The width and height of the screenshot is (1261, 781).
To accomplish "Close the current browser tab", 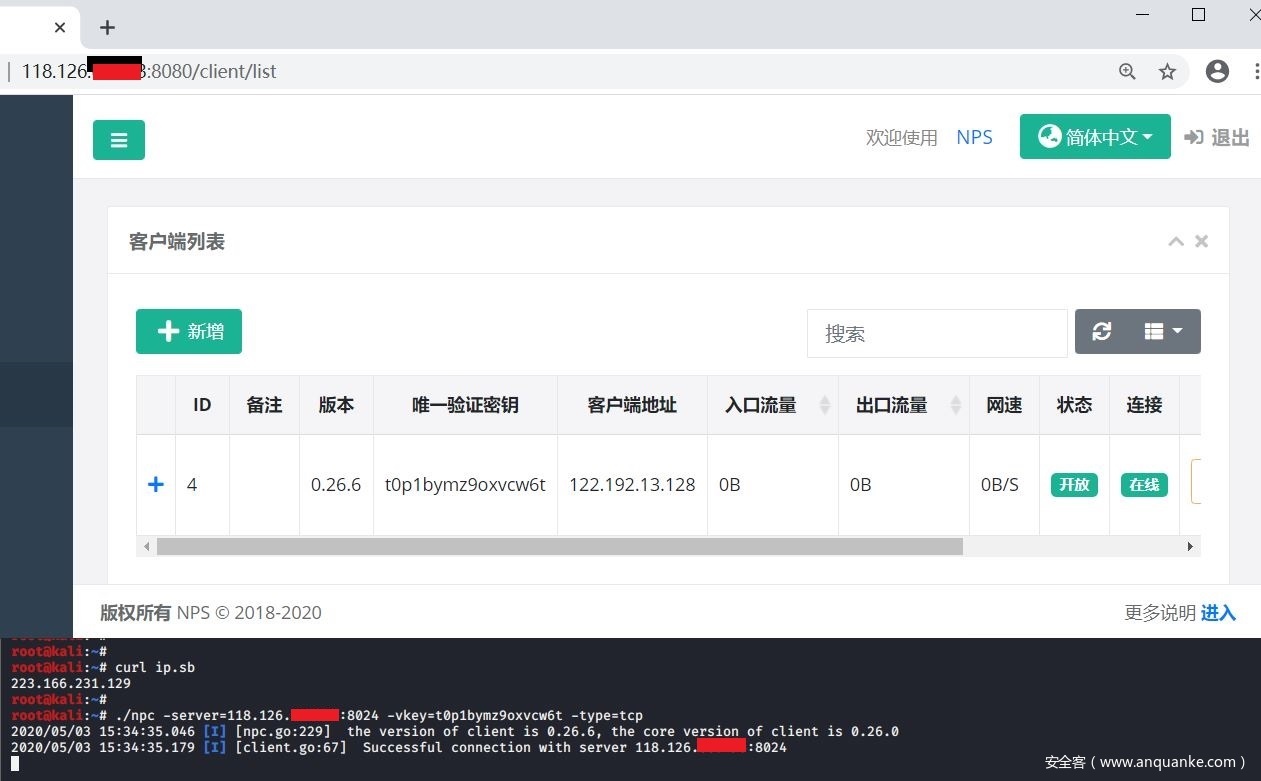I will pyautogui.click(x=60, y=27).
